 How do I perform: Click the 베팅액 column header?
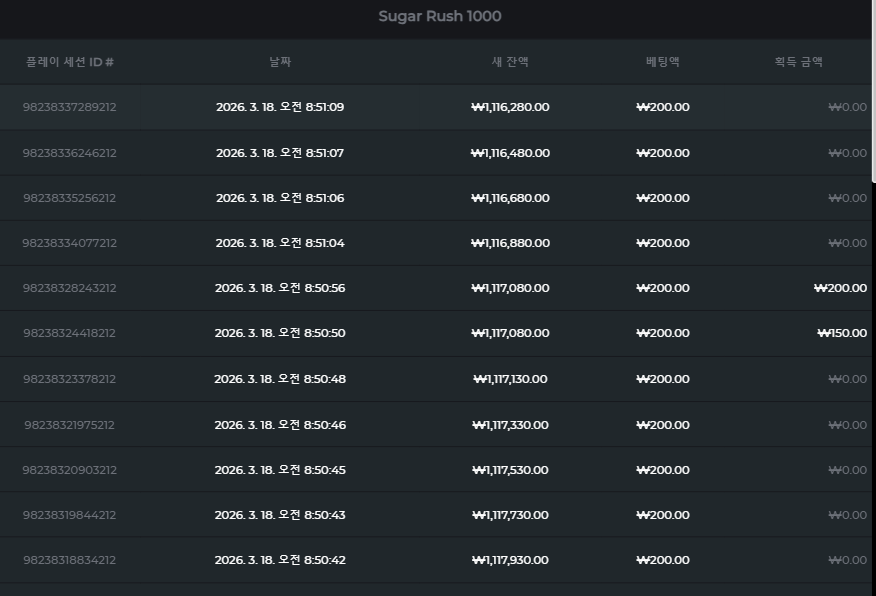point(663,61)
